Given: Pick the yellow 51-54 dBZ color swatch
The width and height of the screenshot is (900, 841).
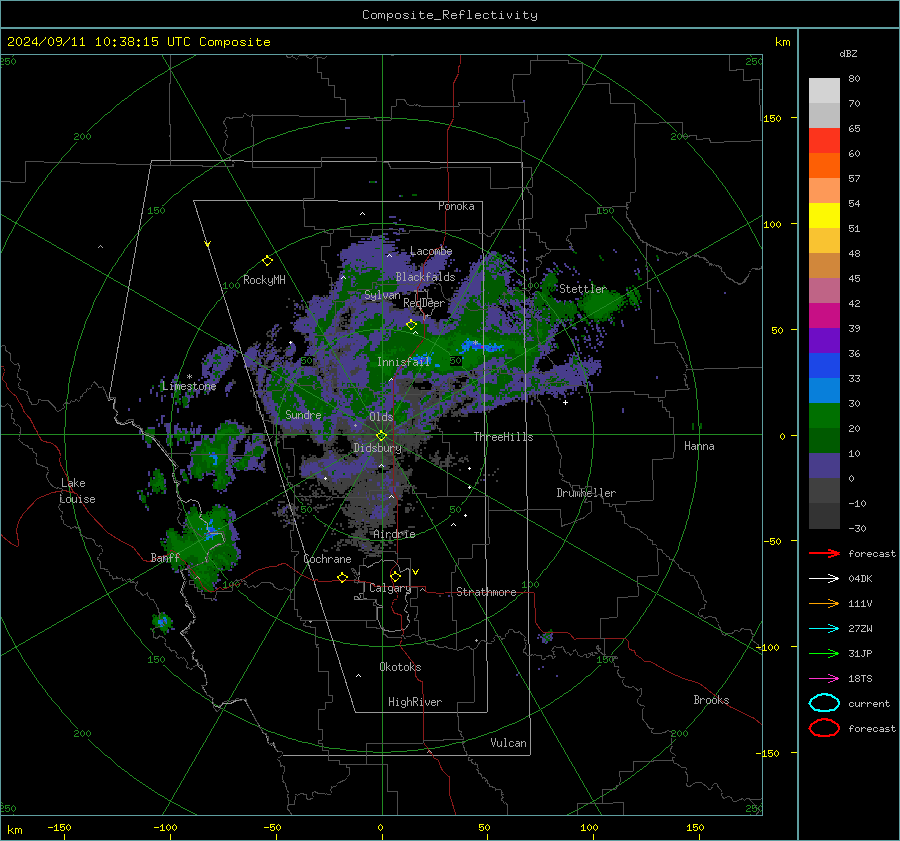Looking at the screenshot, I should (824, 216).
